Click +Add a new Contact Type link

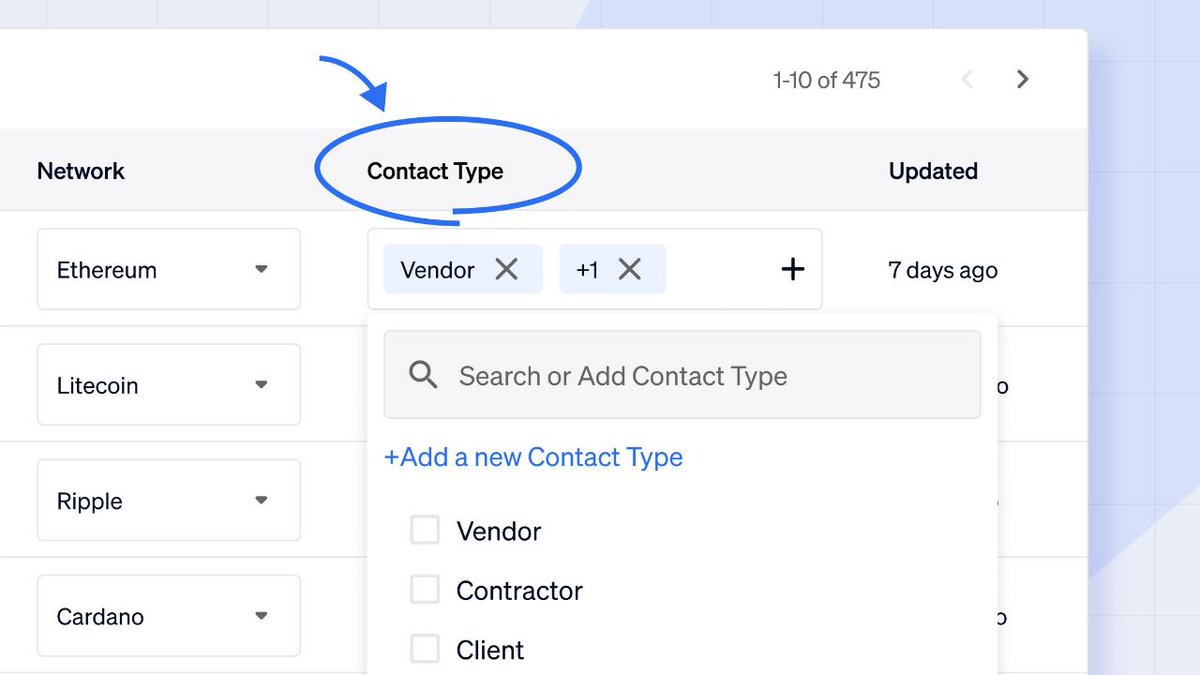534,457
